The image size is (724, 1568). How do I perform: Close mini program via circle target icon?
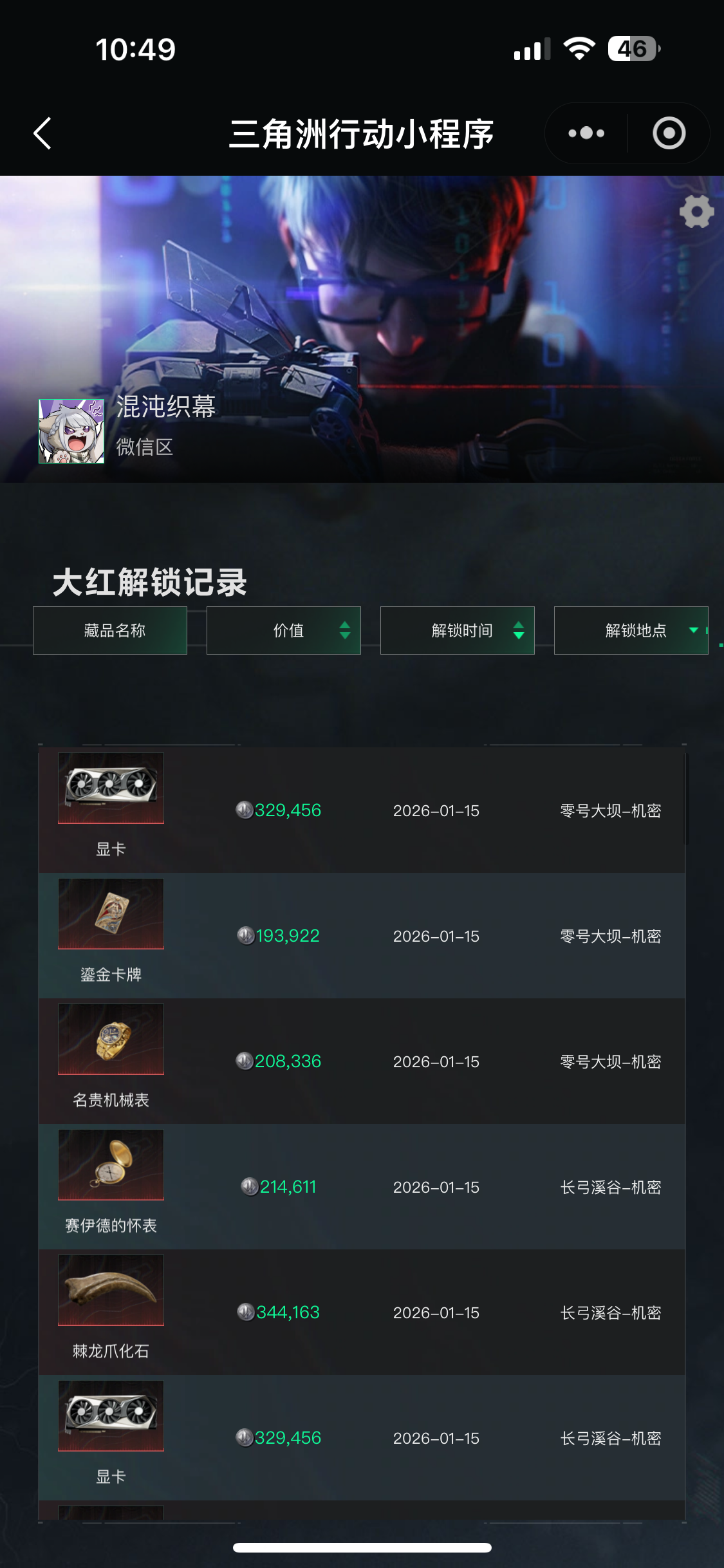[669, 133]
